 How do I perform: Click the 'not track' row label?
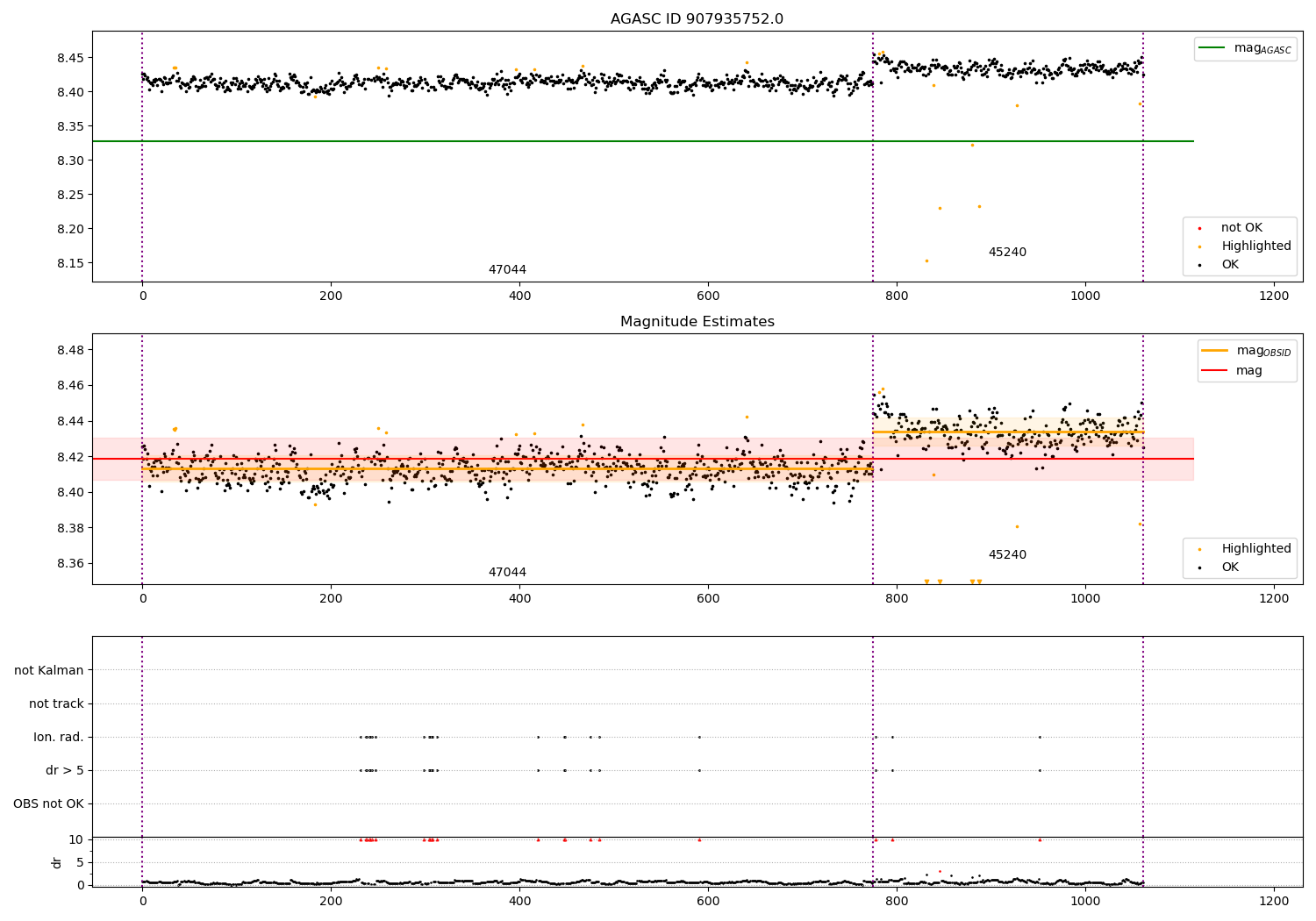click(x=56, y=703)
